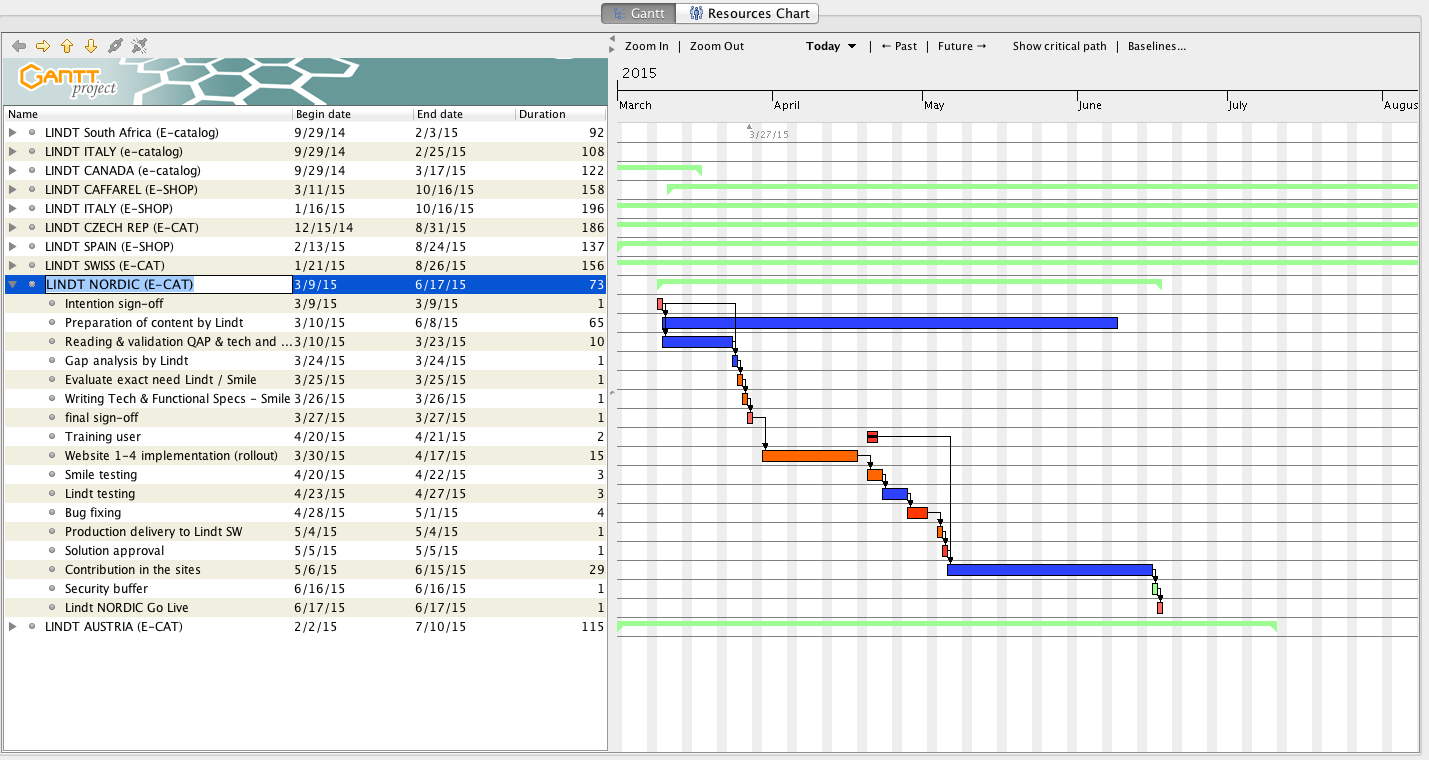Select the Smile testing task
The image size is (1429, 760).
(x=305, y=474)
